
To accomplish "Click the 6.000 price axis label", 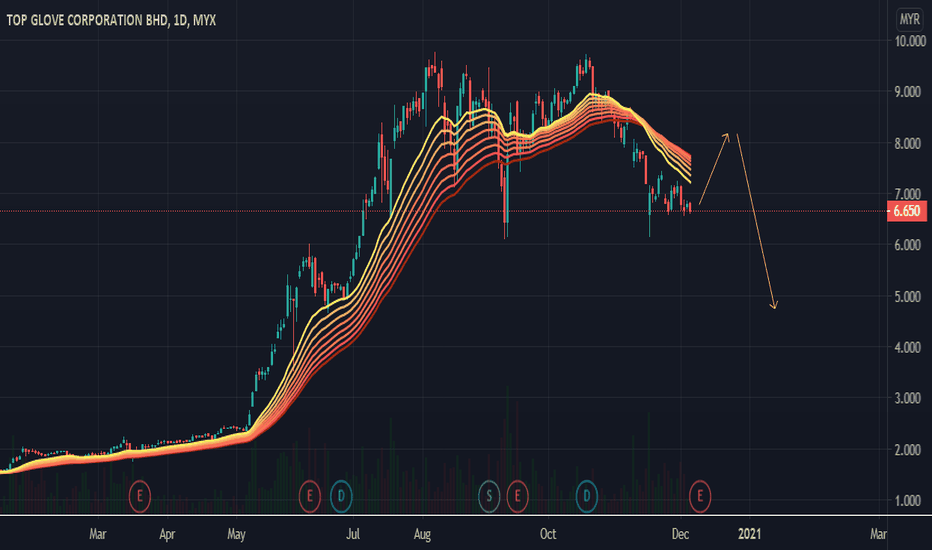I will (x=908, y=245).
